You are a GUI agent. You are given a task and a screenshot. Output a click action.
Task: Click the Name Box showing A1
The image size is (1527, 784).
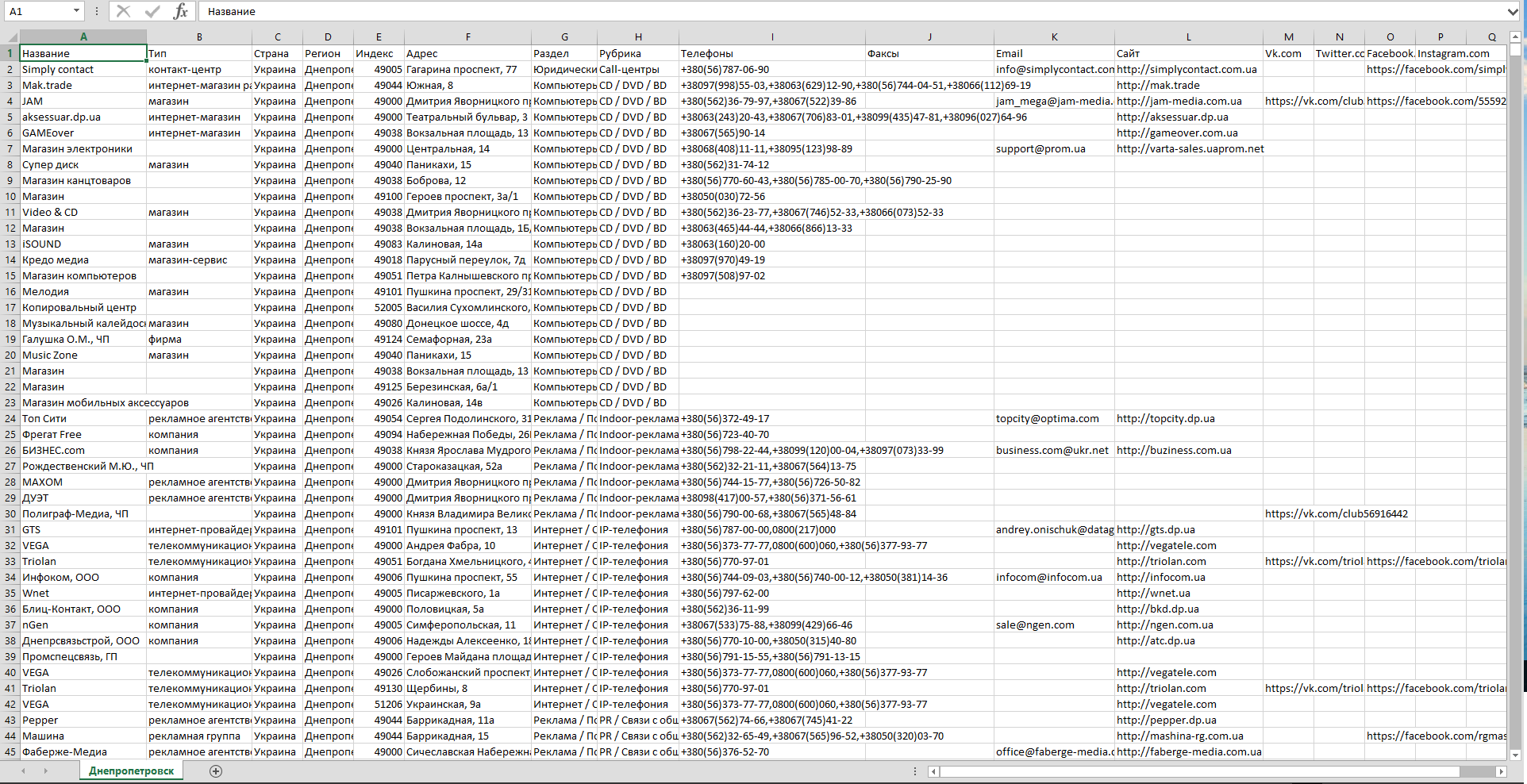(37, 11)
